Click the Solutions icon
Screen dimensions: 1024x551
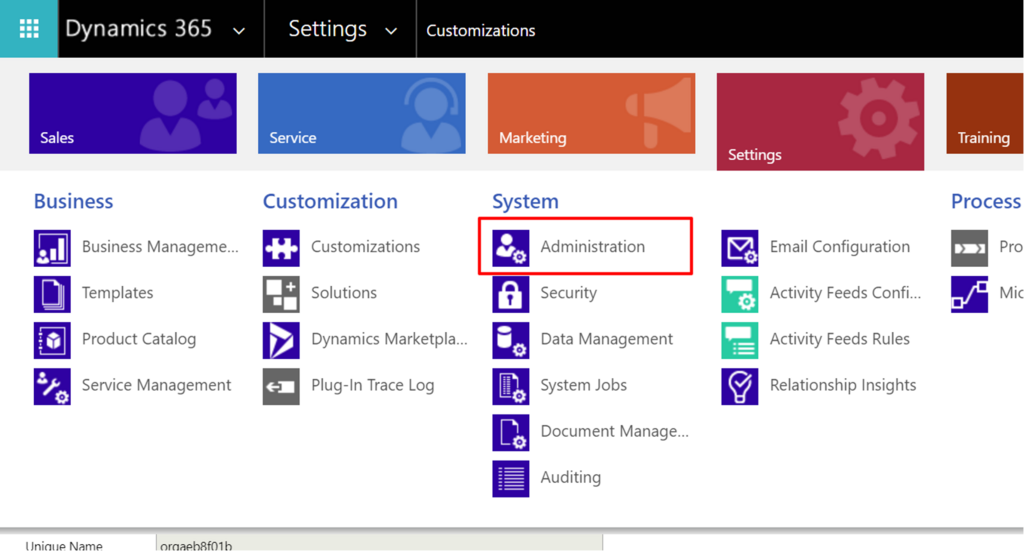[281, 294]
